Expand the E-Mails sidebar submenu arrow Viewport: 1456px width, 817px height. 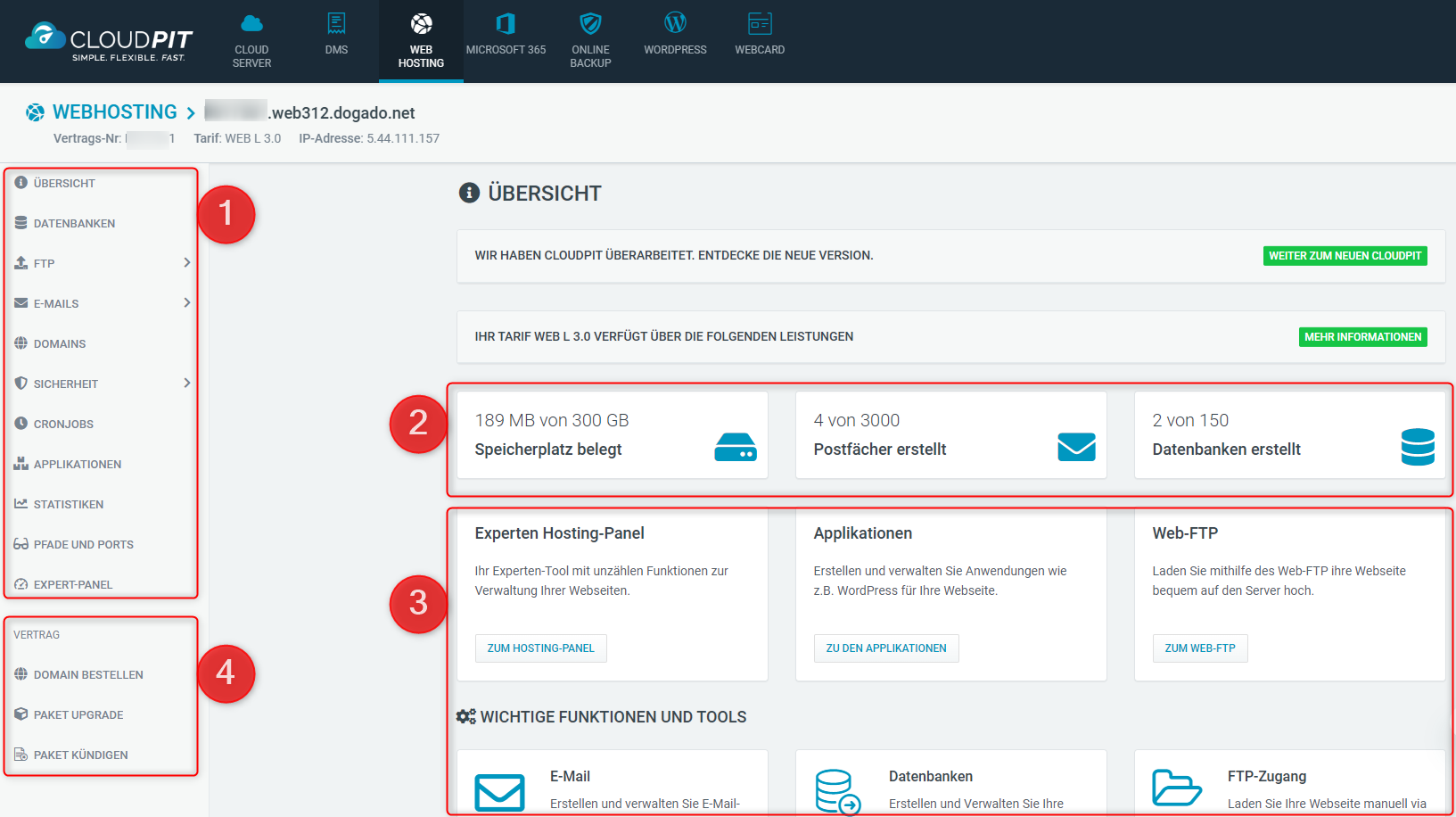[186, 303]
